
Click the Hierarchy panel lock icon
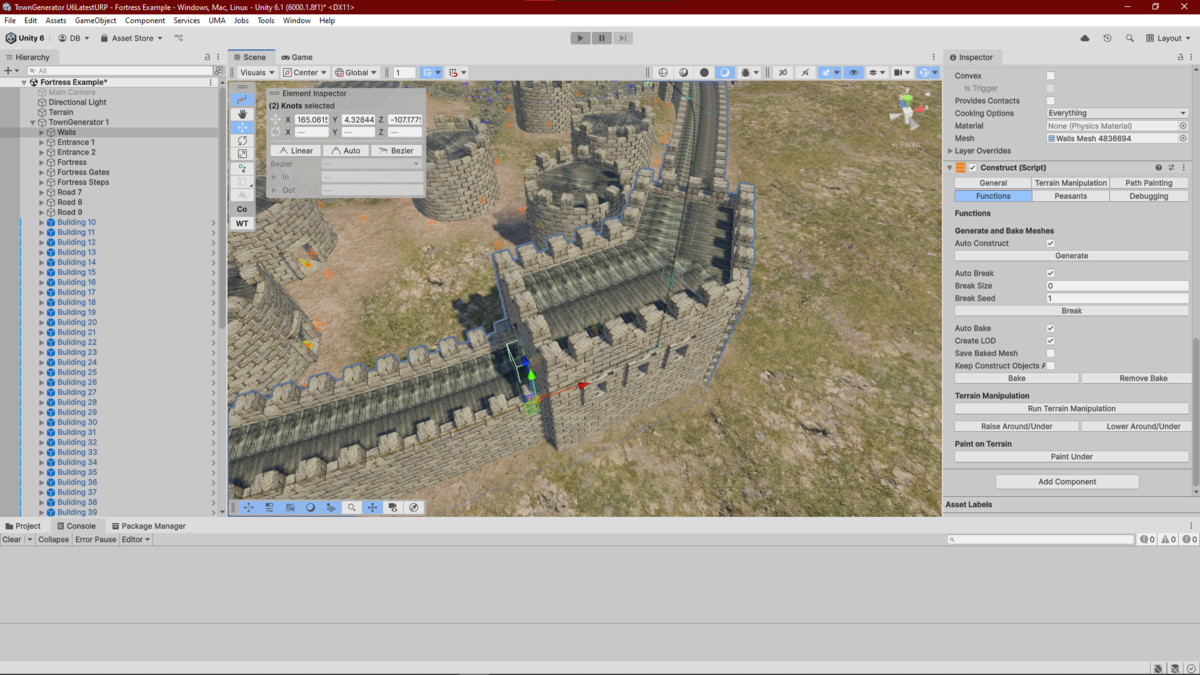[207, 57]
